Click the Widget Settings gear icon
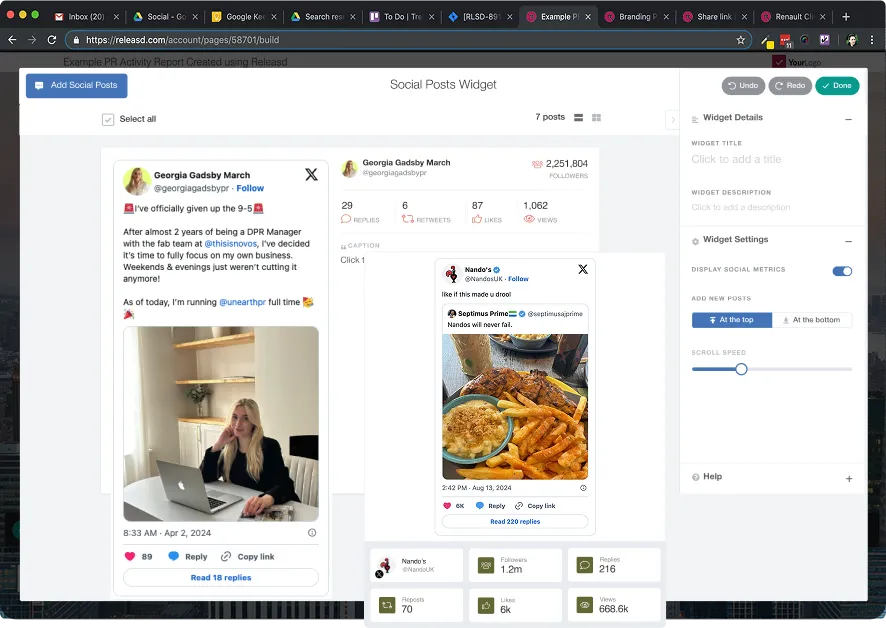 [694, 240]
